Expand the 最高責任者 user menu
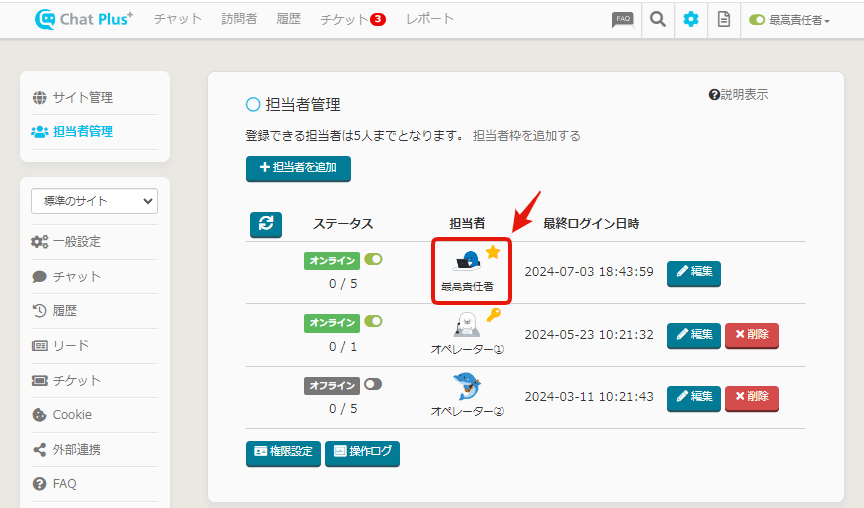This screenshot has height=508, width=864. point(790,20)
